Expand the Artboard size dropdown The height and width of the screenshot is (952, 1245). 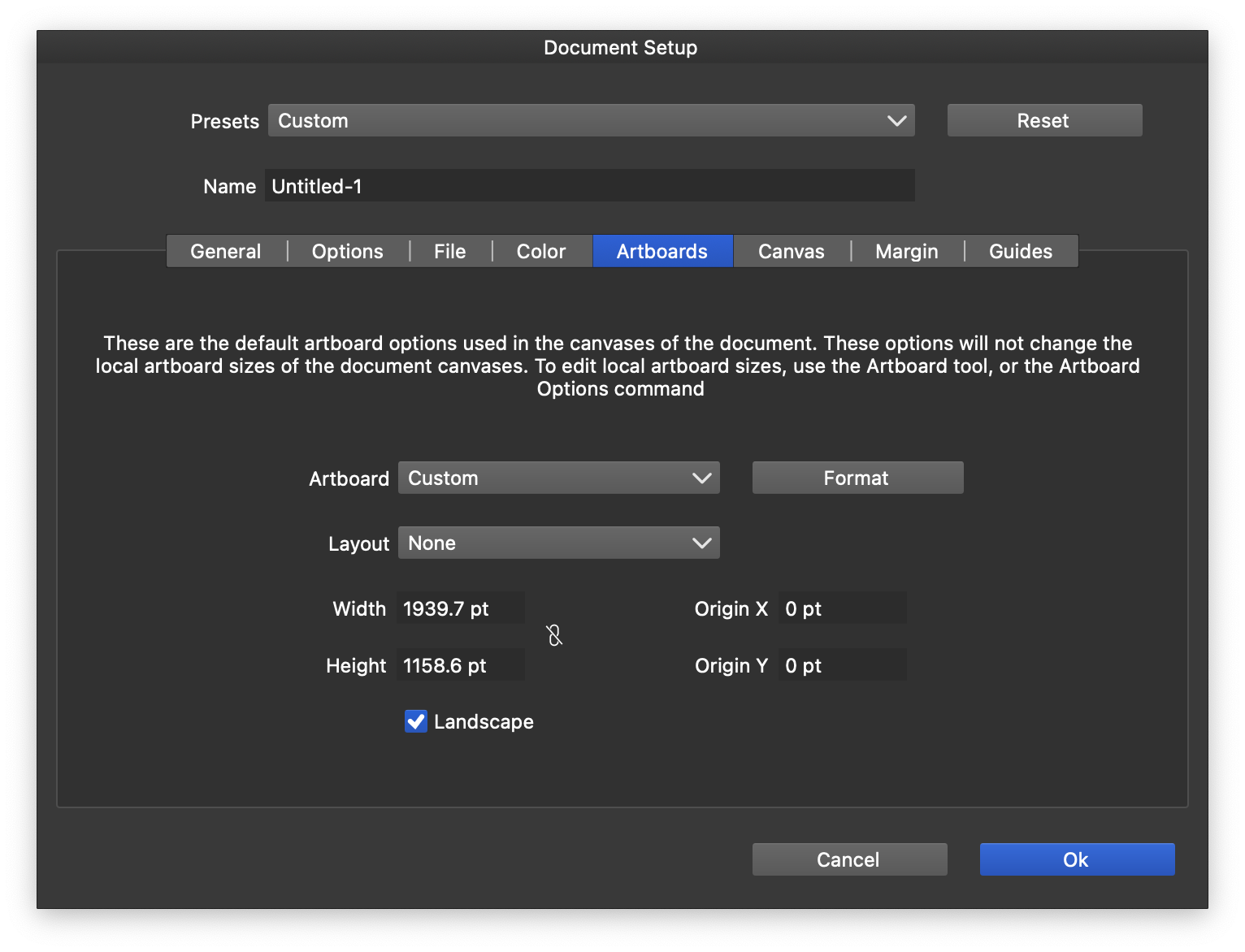click(558, 478)
